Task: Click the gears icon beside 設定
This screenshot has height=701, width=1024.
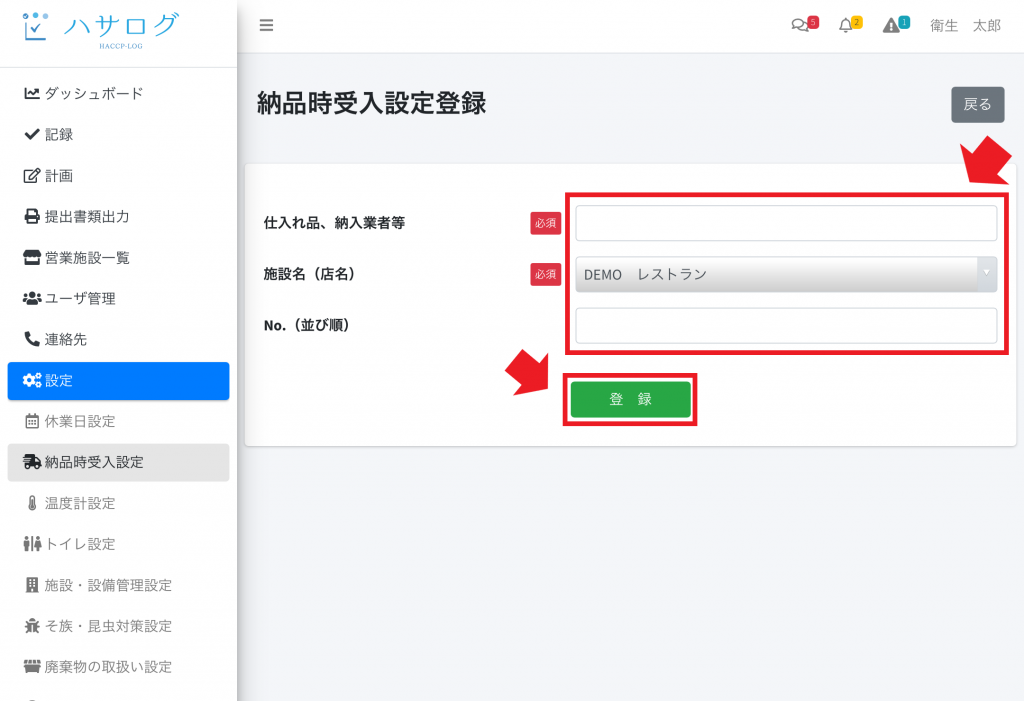Action: pyautogui.click(x=32, y=380)
